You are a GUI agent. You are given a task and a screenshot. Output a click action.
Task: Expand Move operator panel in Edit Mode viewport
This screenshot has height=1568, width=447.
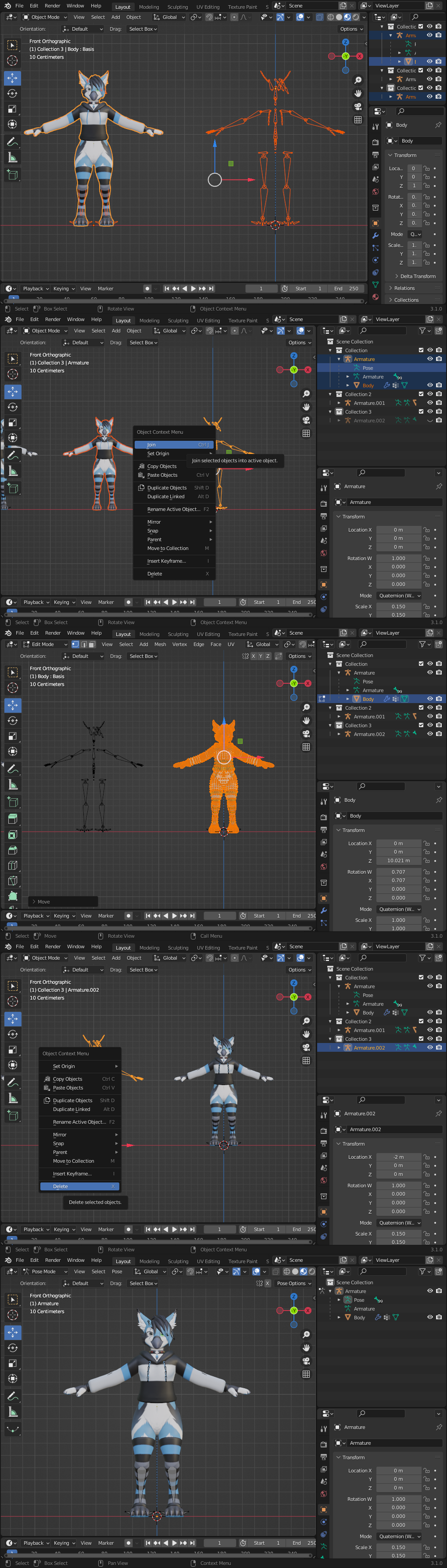64,901
